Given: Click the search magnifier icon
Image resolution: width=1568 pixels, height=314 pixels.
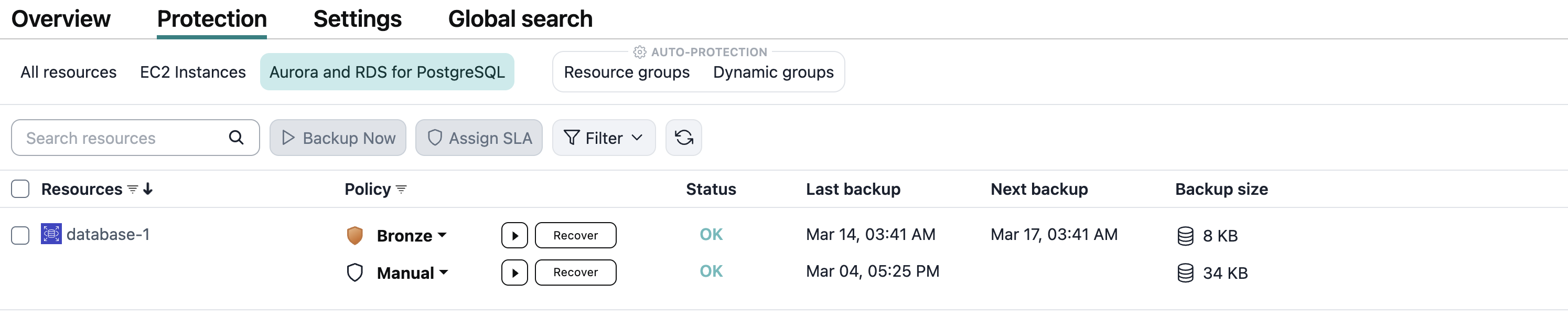Looking at the screenshot, I should click(x=236, y=138).
